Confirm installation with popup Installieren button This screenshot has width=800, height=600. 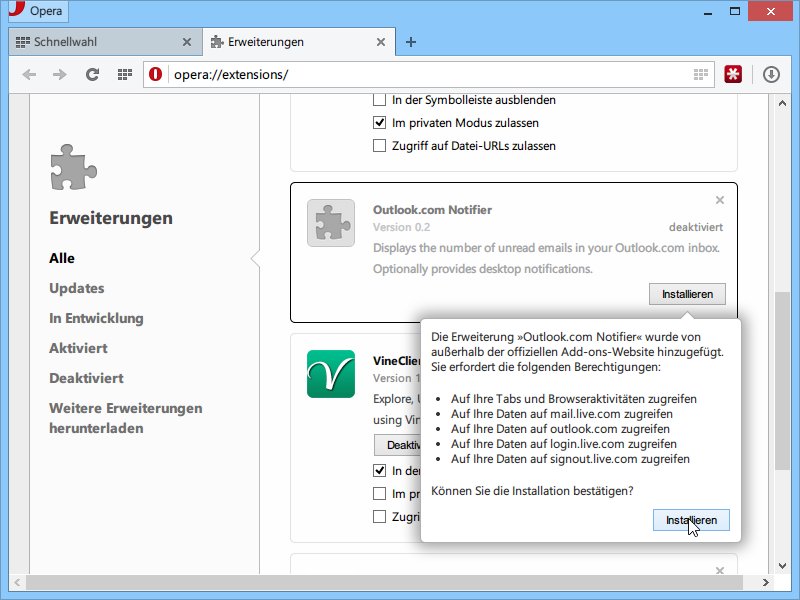pos(691,520)
